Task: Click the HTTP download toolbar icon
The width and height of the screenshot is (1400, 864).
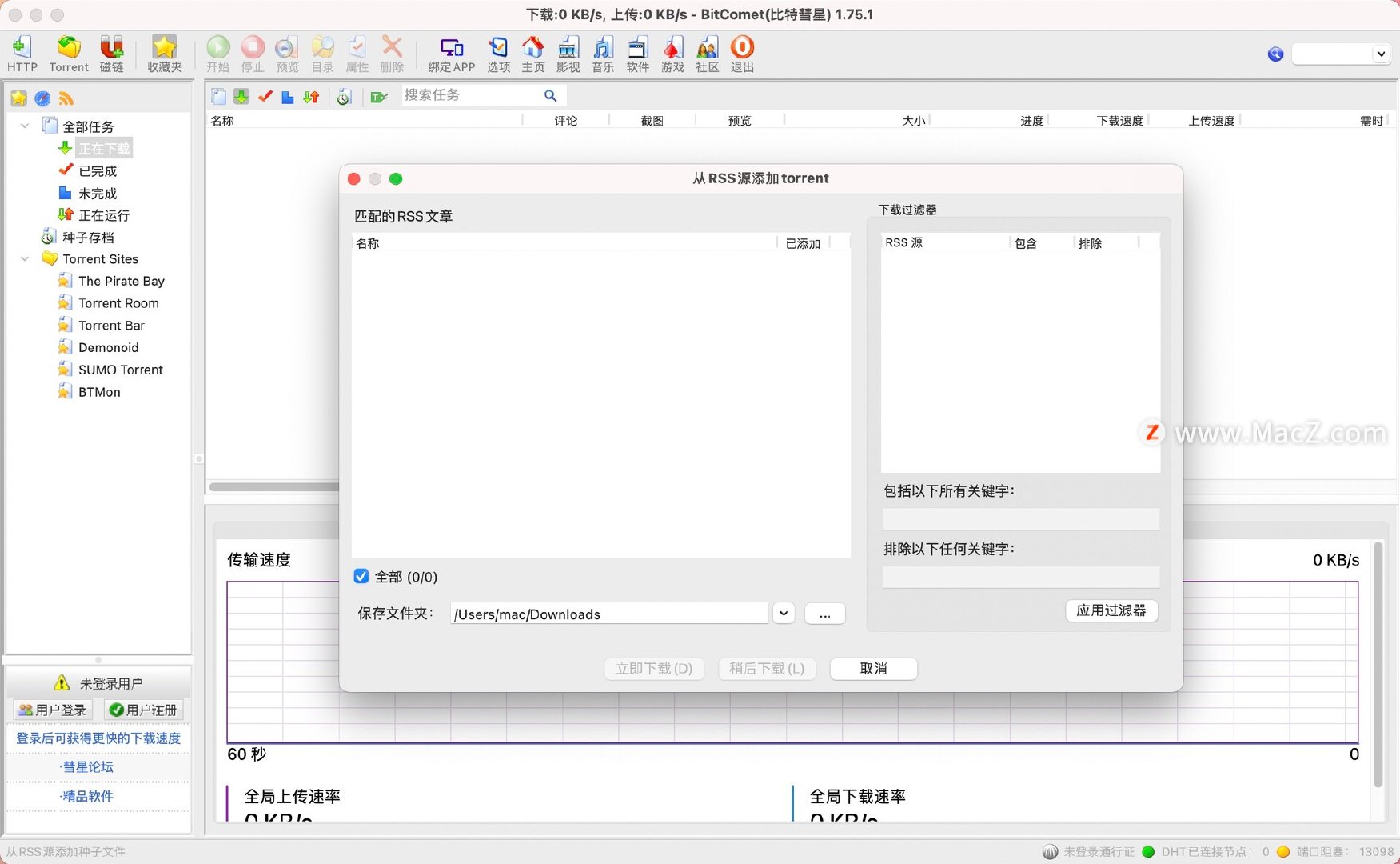Action: point(22,53)
